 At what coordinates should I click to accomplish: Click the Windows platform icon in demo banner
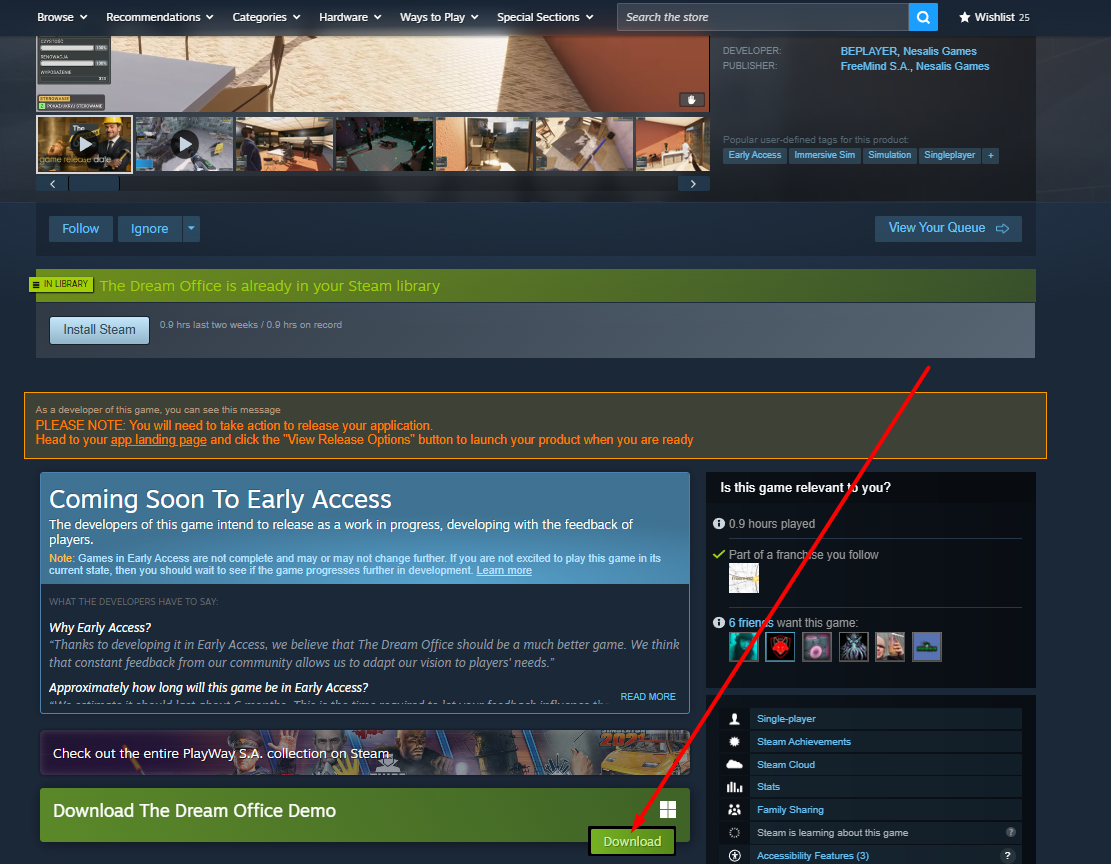667,809
